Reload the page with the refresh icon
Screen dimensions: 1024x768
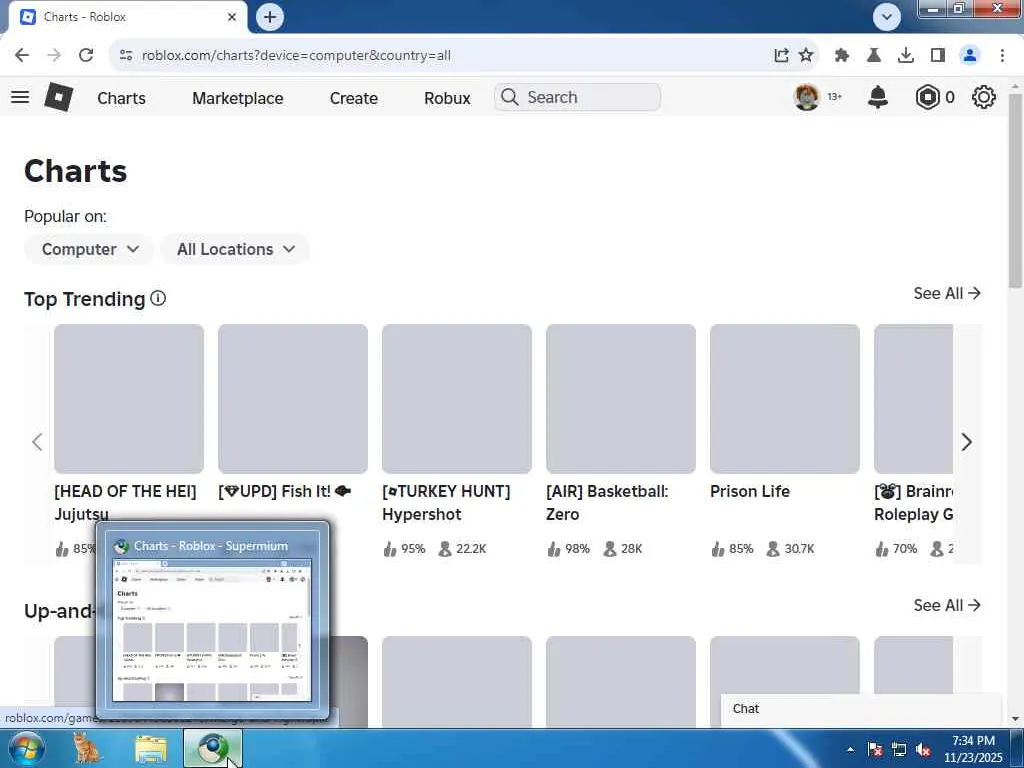tap(86, 55)
